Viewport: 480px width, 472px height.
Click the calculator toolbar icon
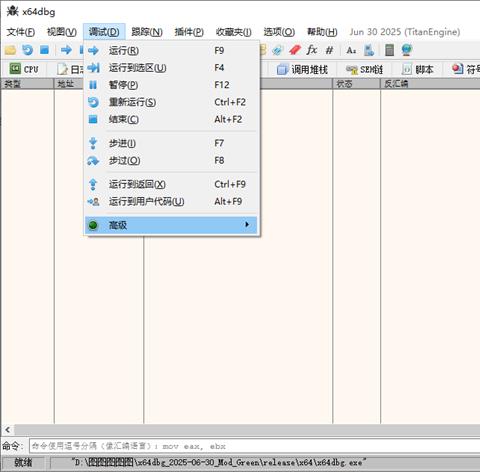(x=389, y=50)
